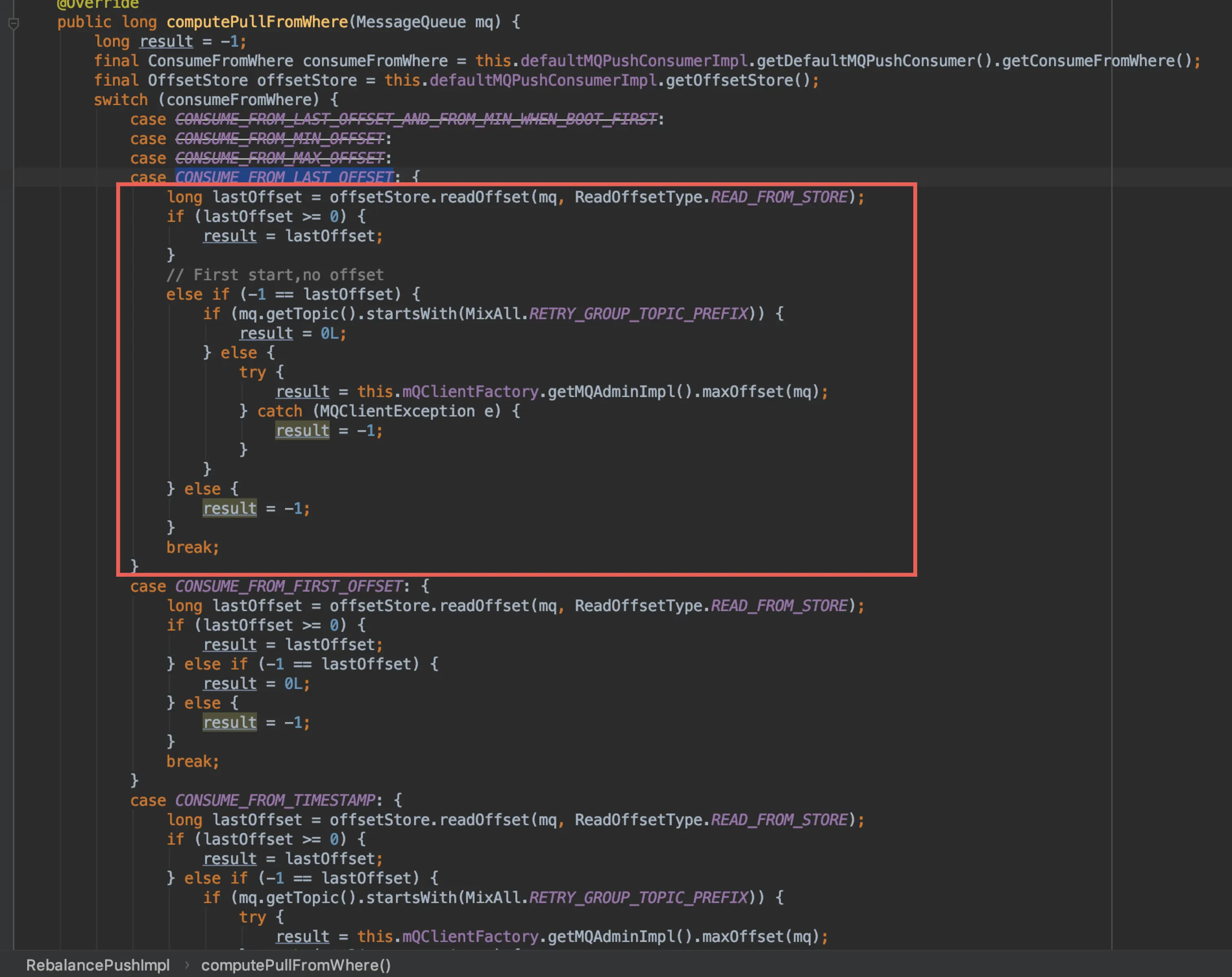Screen dimensions: 1232x977
Task: Click the OffsetStore type in final declaration
Action: (x=198, y=80)
